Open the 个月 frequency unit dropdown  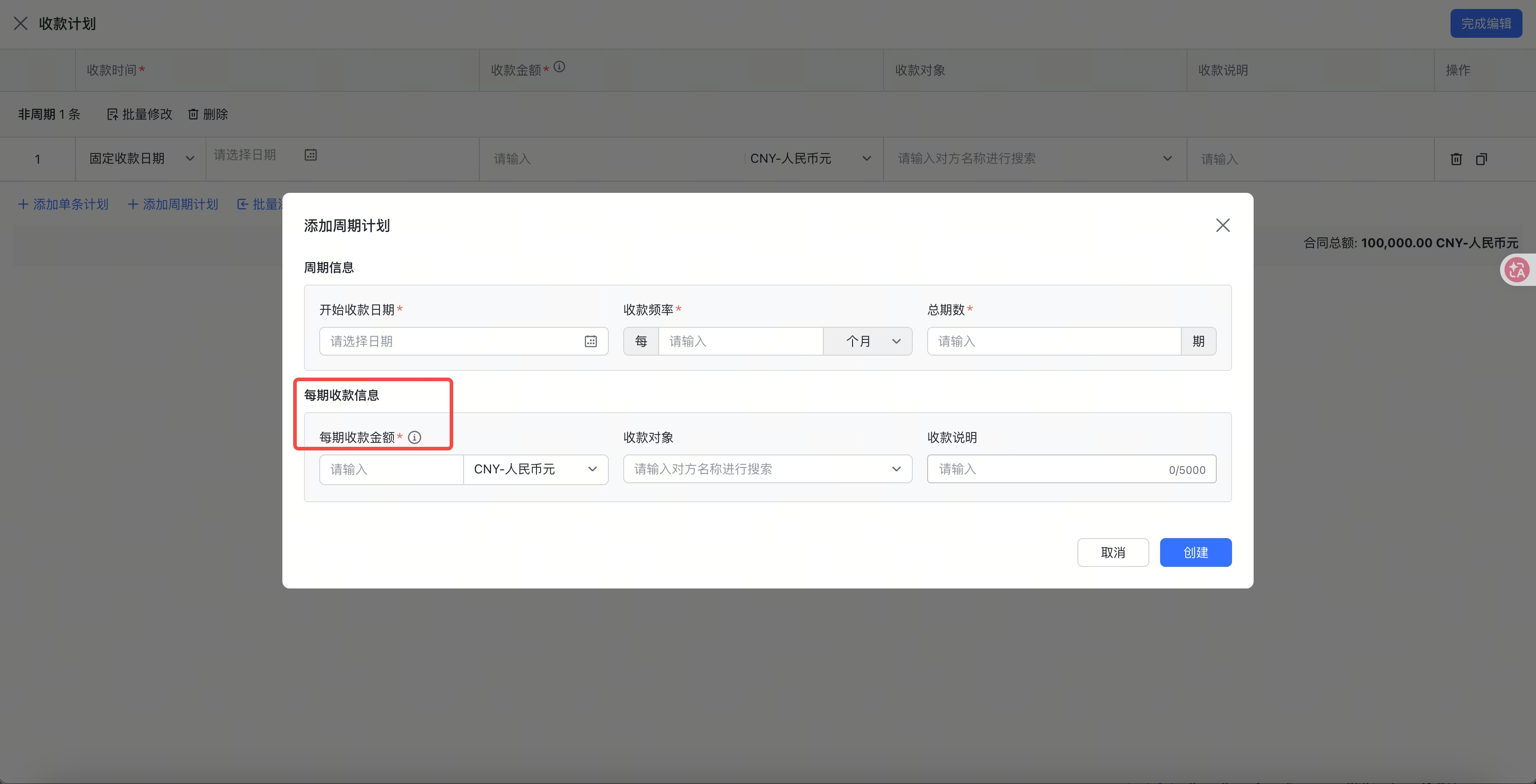(x=867, y=342)
